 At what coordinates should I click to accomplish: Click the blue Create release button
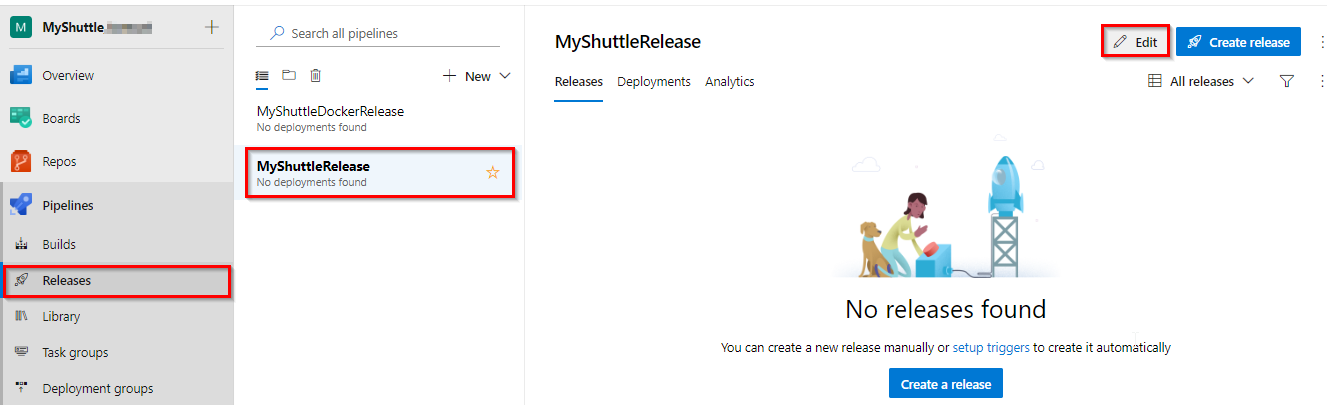point(1238,42)
